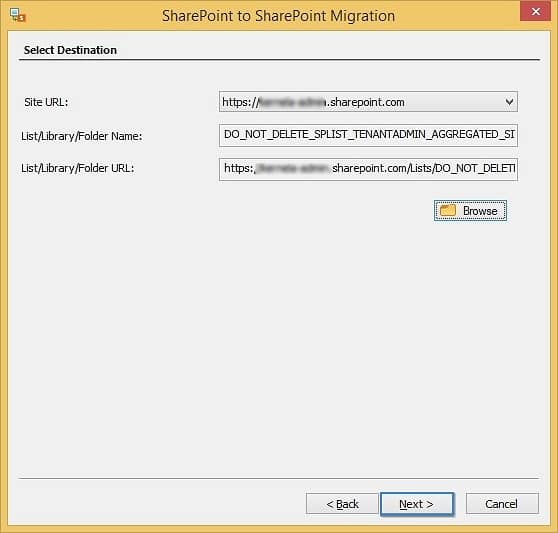Go to the next step with Next

click(417, 504)
